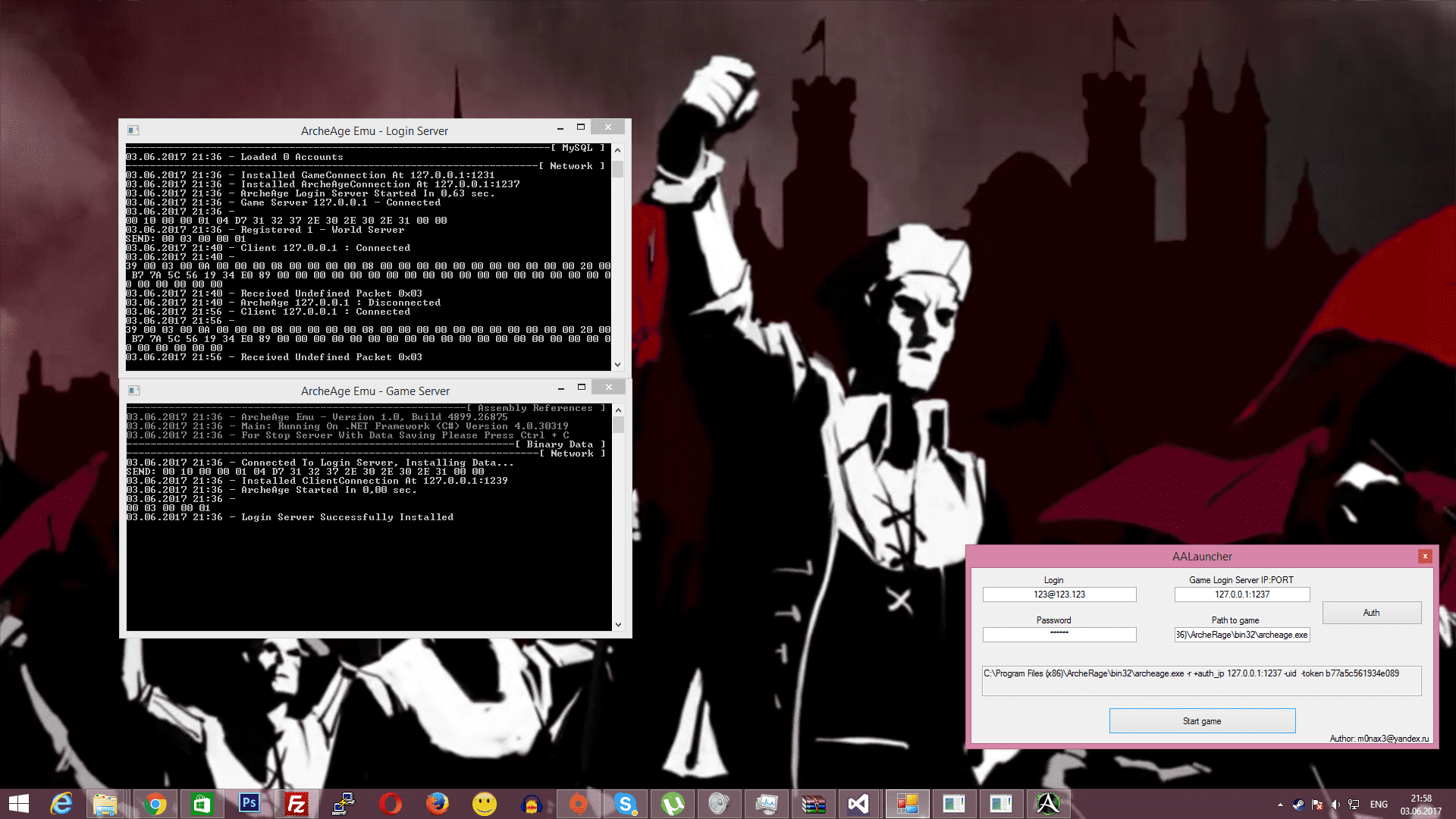Click the author email m0nax3@yandex.ru
The image size is (1456, 819).
(x=1393, y=739)
